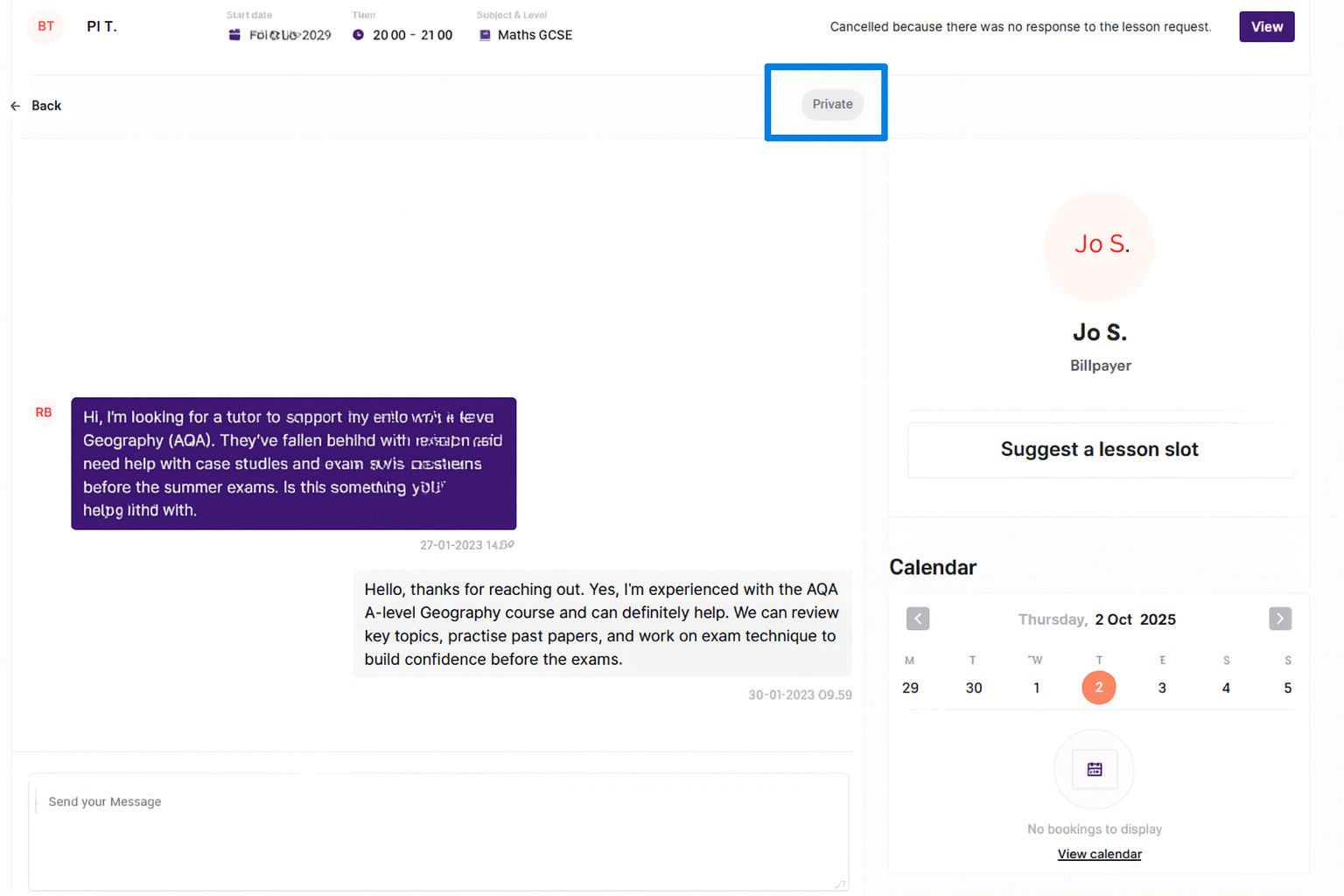Go to previous calendar week
The height and width of the screenshot is (896, 1344).
coord(918,619)
